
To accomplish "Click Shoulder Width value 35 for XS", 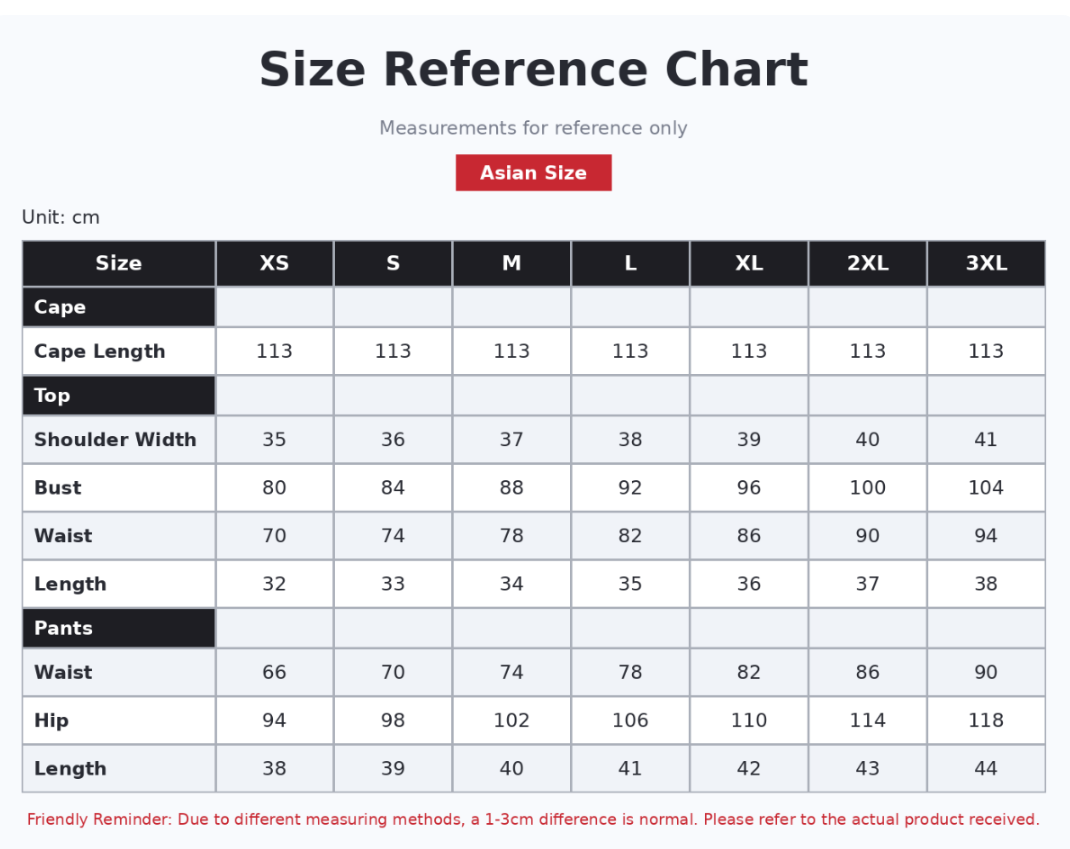I will pyautogui.click(x=274, y=440).
